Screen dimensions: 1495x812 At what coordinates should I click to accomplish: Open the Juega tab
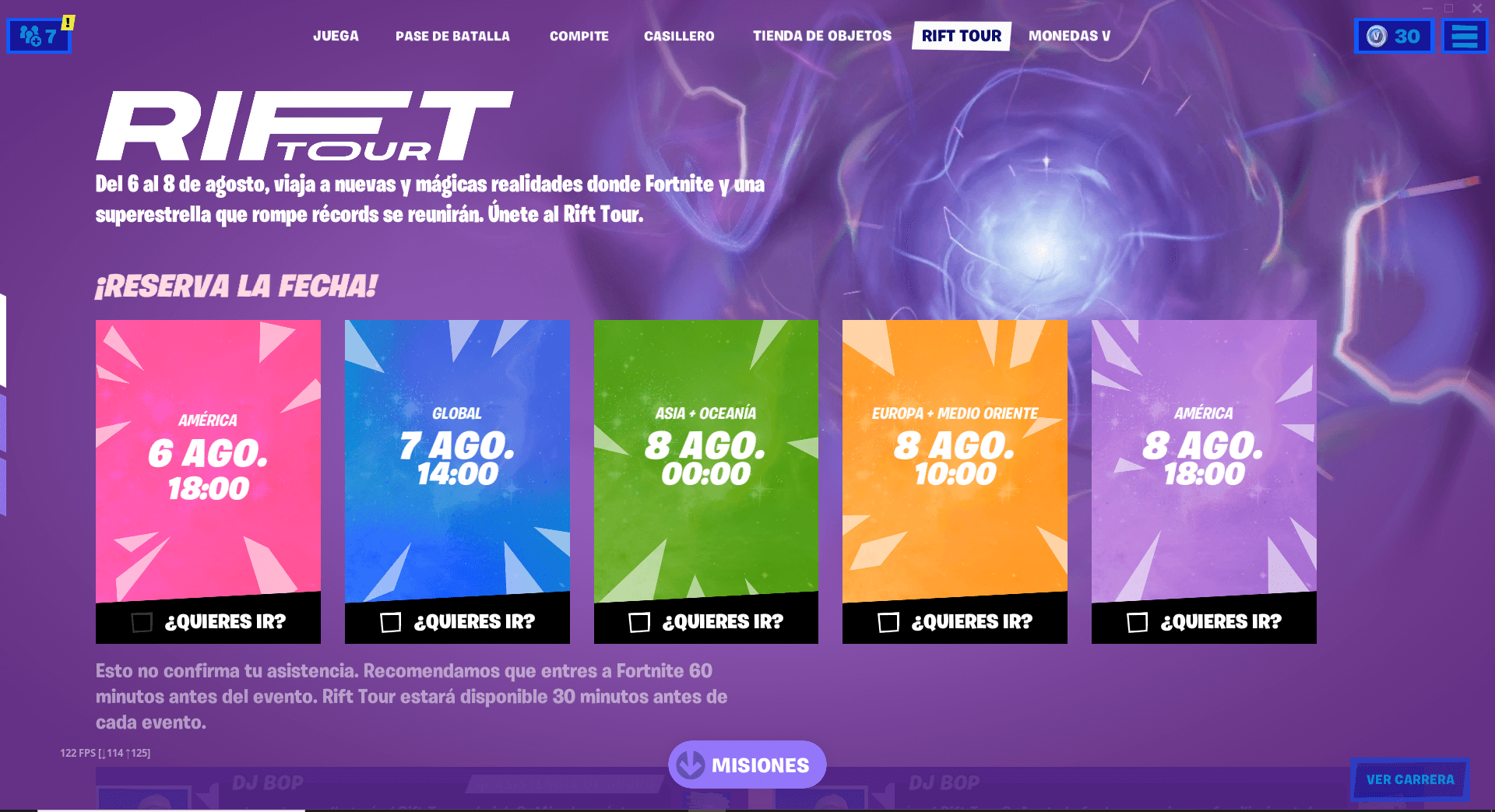(336, 36)
